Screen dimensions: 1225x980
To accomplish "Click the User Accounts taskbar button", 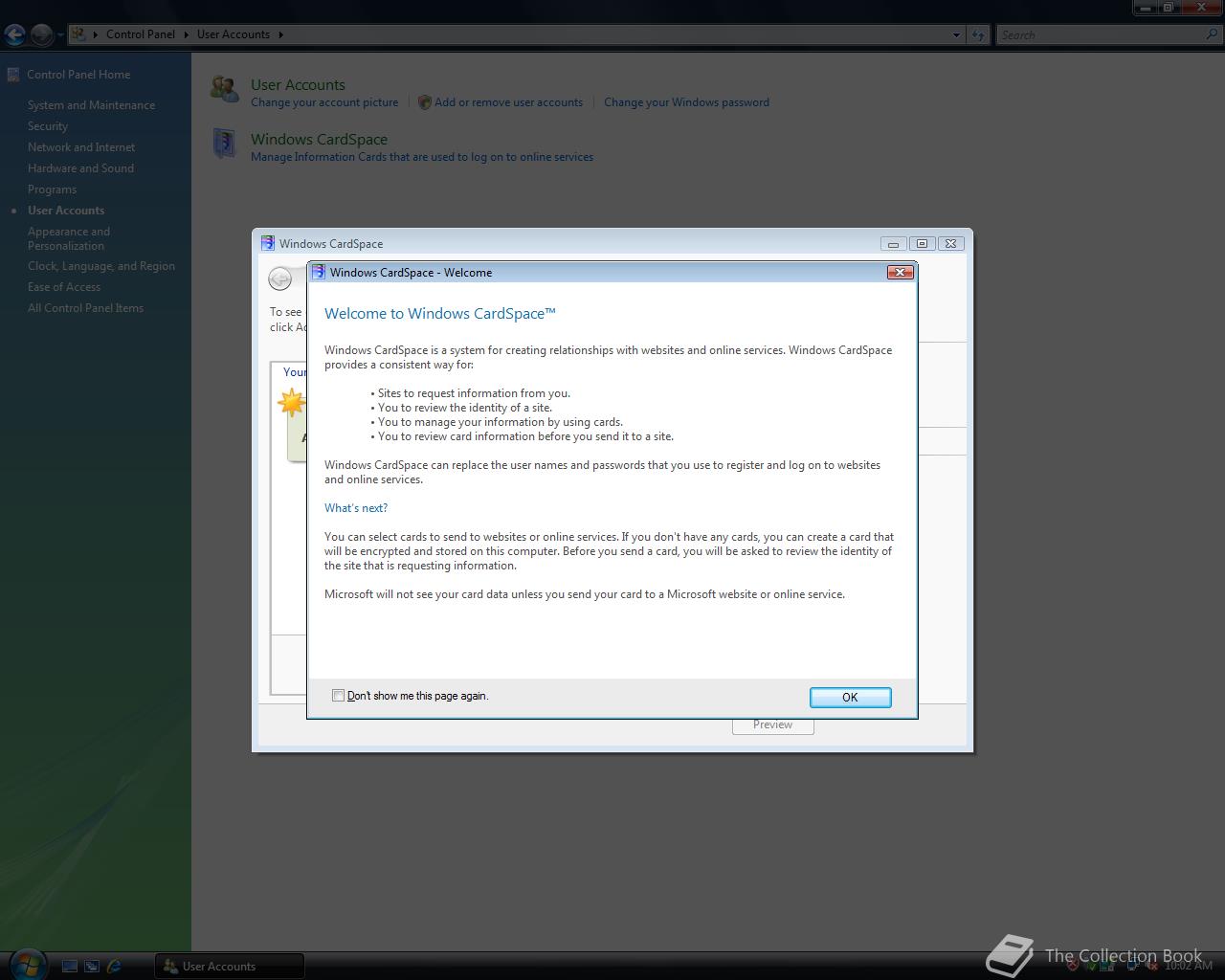I will [230, 967].
